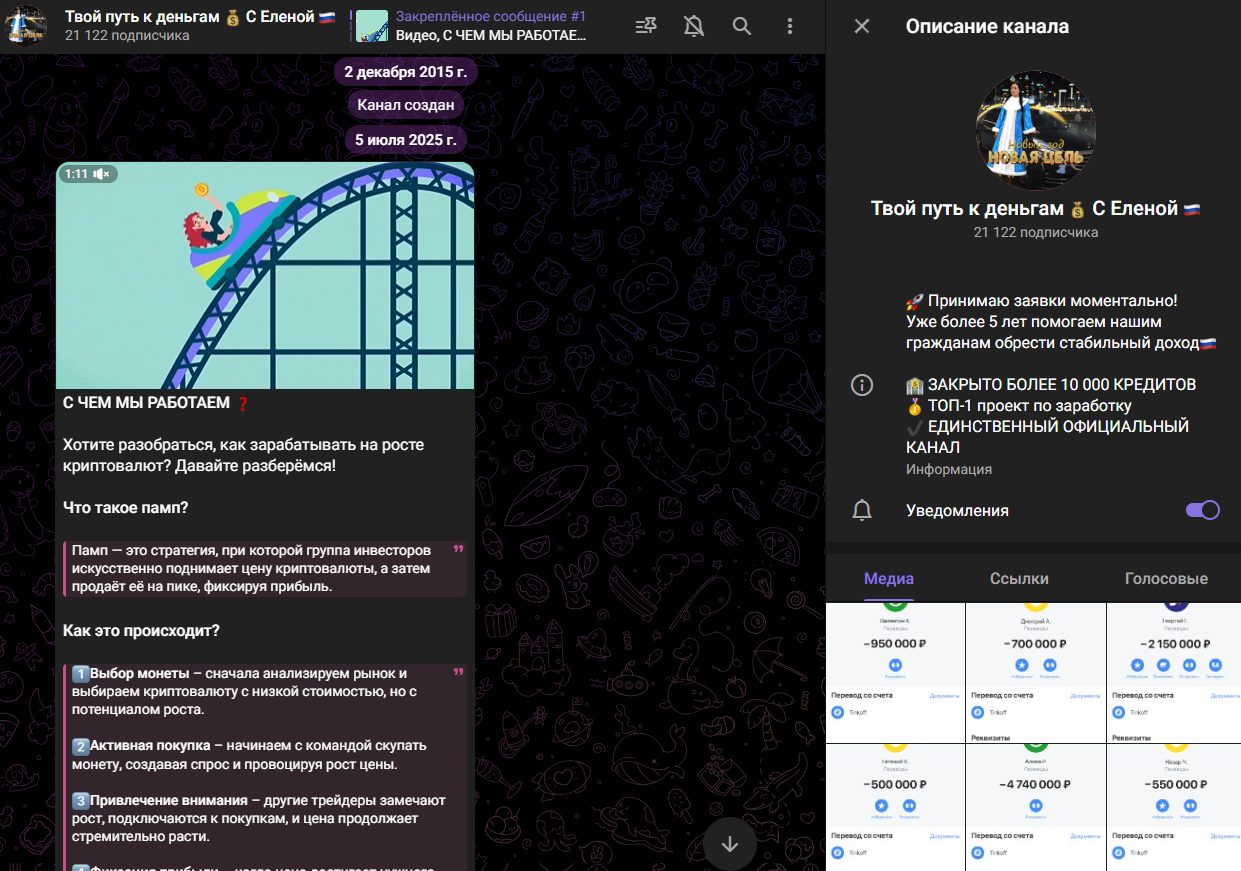Image resolution: width=1241 pixels, height=871 pixels.
Task: Click the info circle icon beside description
Action: (x=862, y=385)
